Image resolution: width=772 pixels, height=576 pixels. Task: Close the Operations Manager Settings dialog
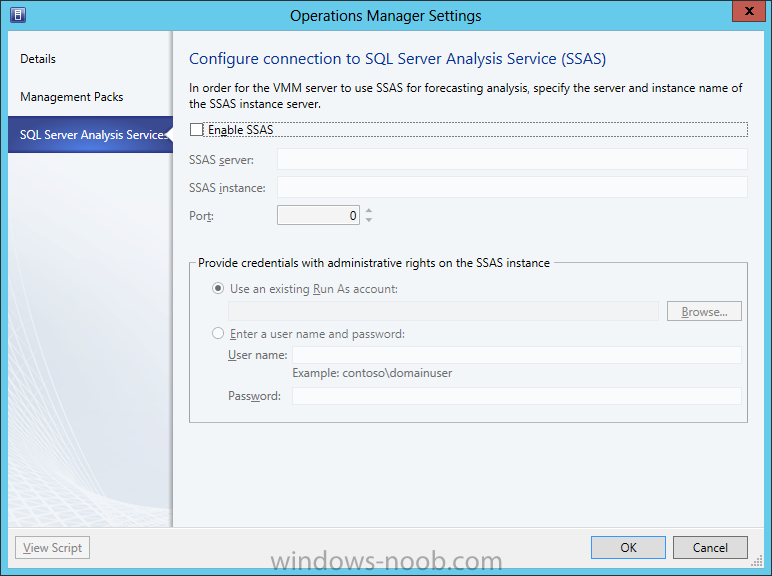[x=749, y=11]
